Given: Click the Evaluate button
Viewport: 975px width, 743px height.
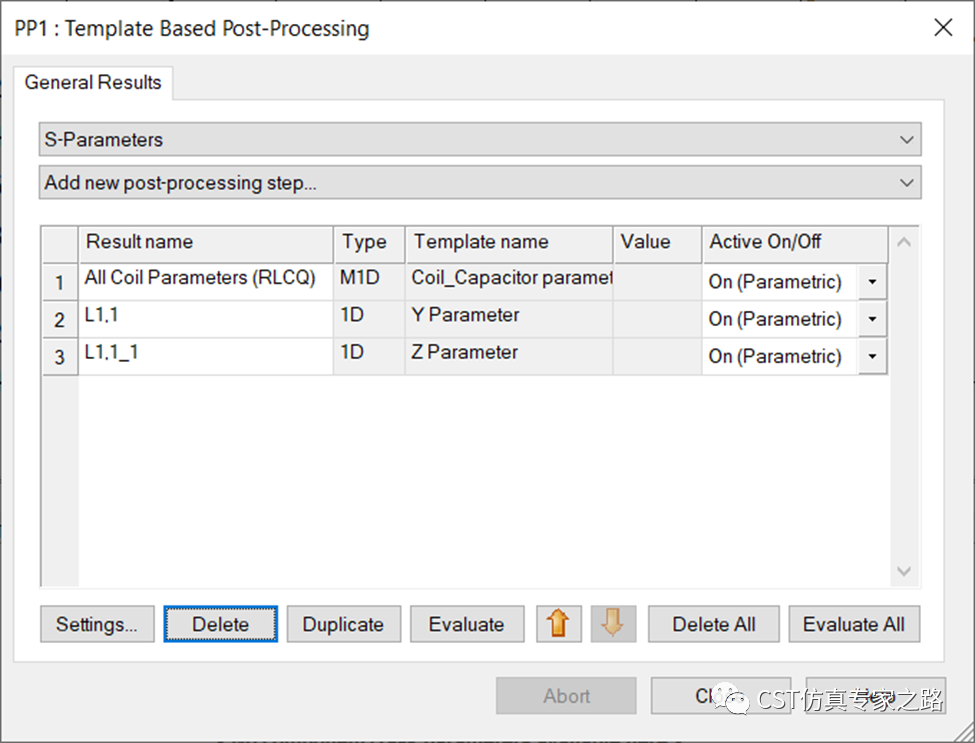Looking at the screenshot, I should point(466,624).
